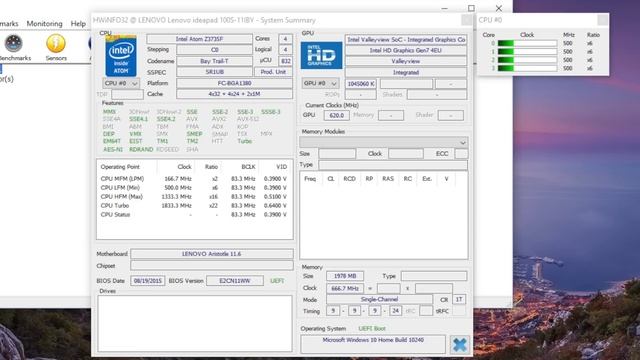
Task: Click the empty Chipset field
Action: [x=211, y=266]
